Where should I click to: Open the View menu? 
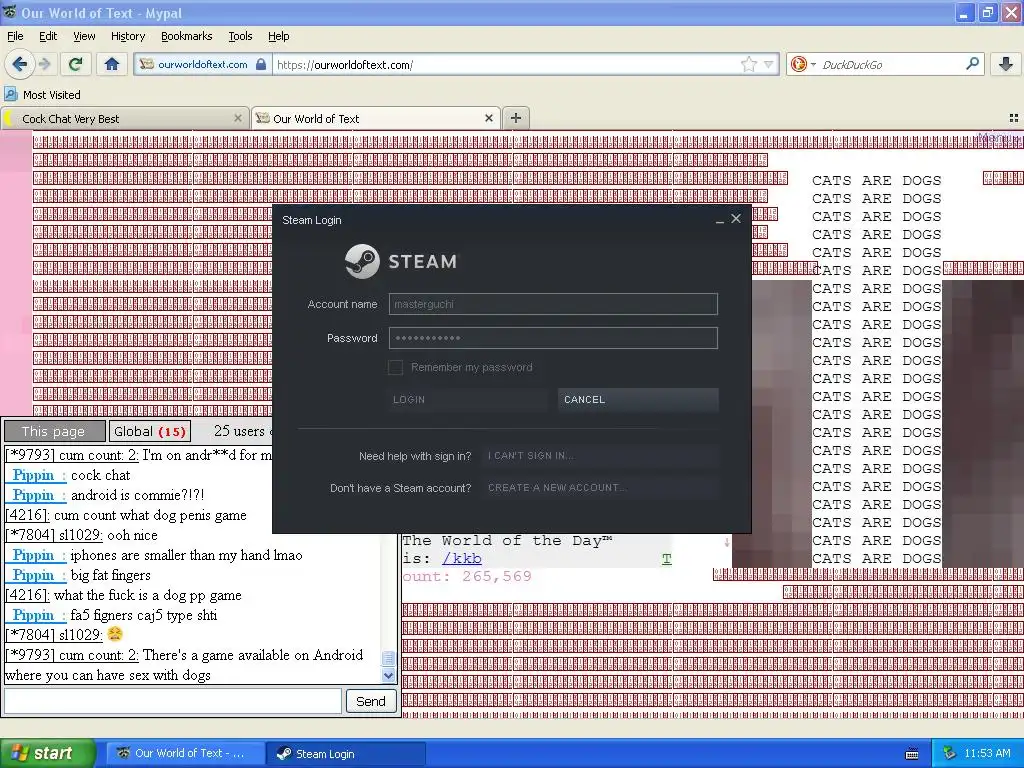click(x=84, y=36)
